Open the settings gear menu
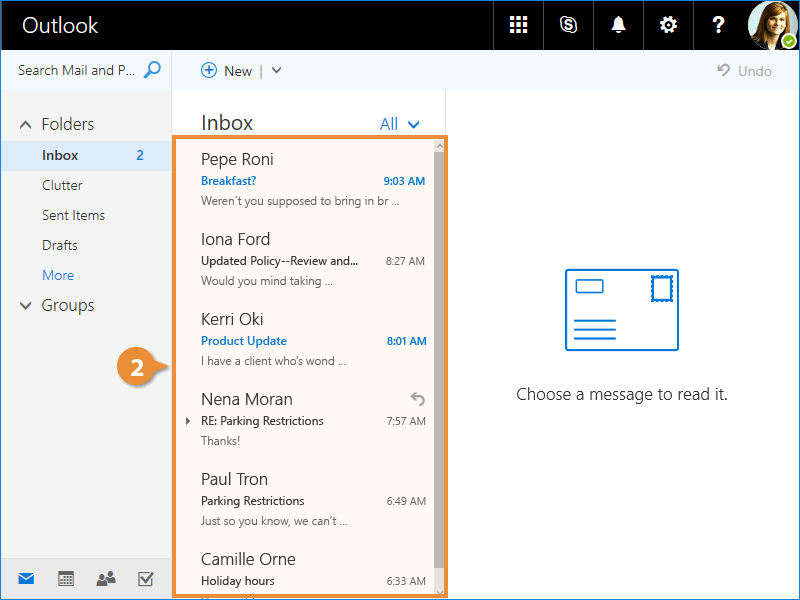The height and width of the screenshot is (600, 800). click(x=668, y=25)
